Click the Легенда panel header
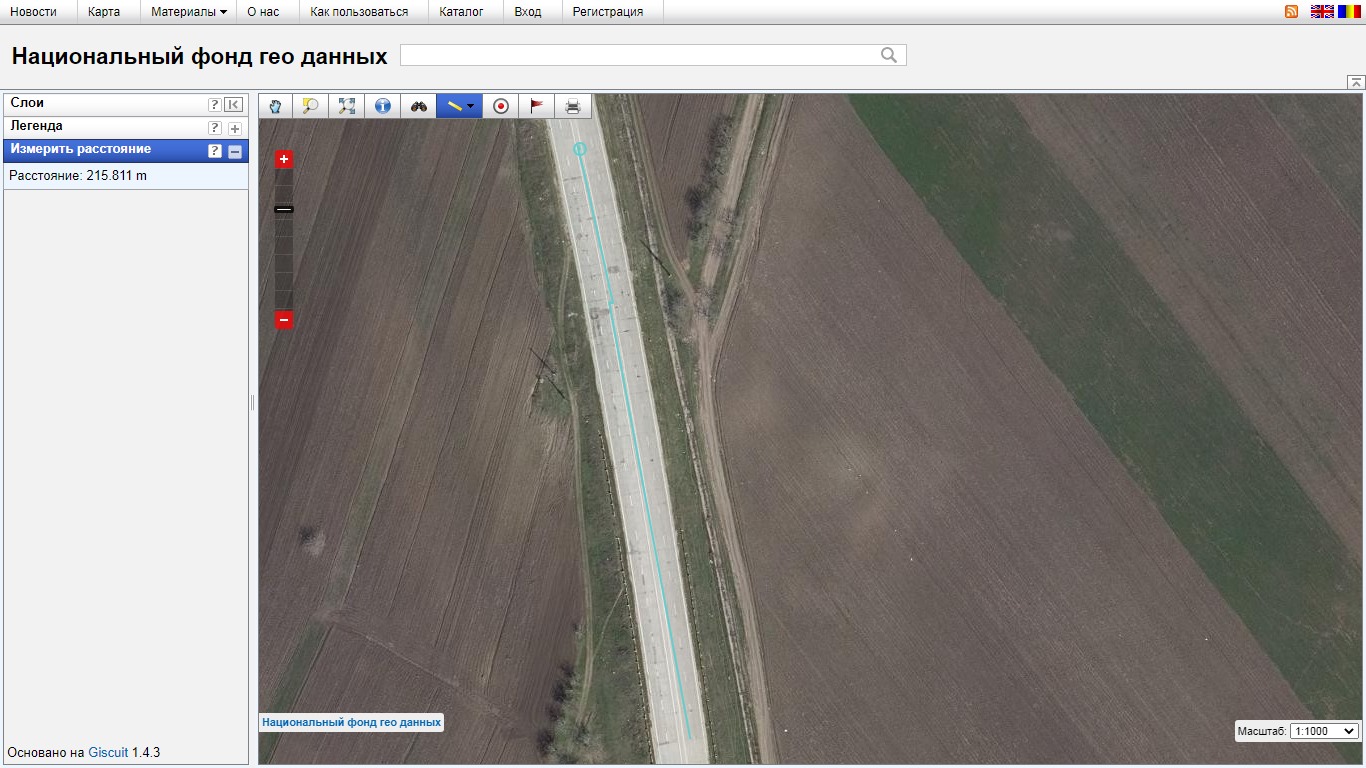The image size is (1366, 768). tap(126, 128)
